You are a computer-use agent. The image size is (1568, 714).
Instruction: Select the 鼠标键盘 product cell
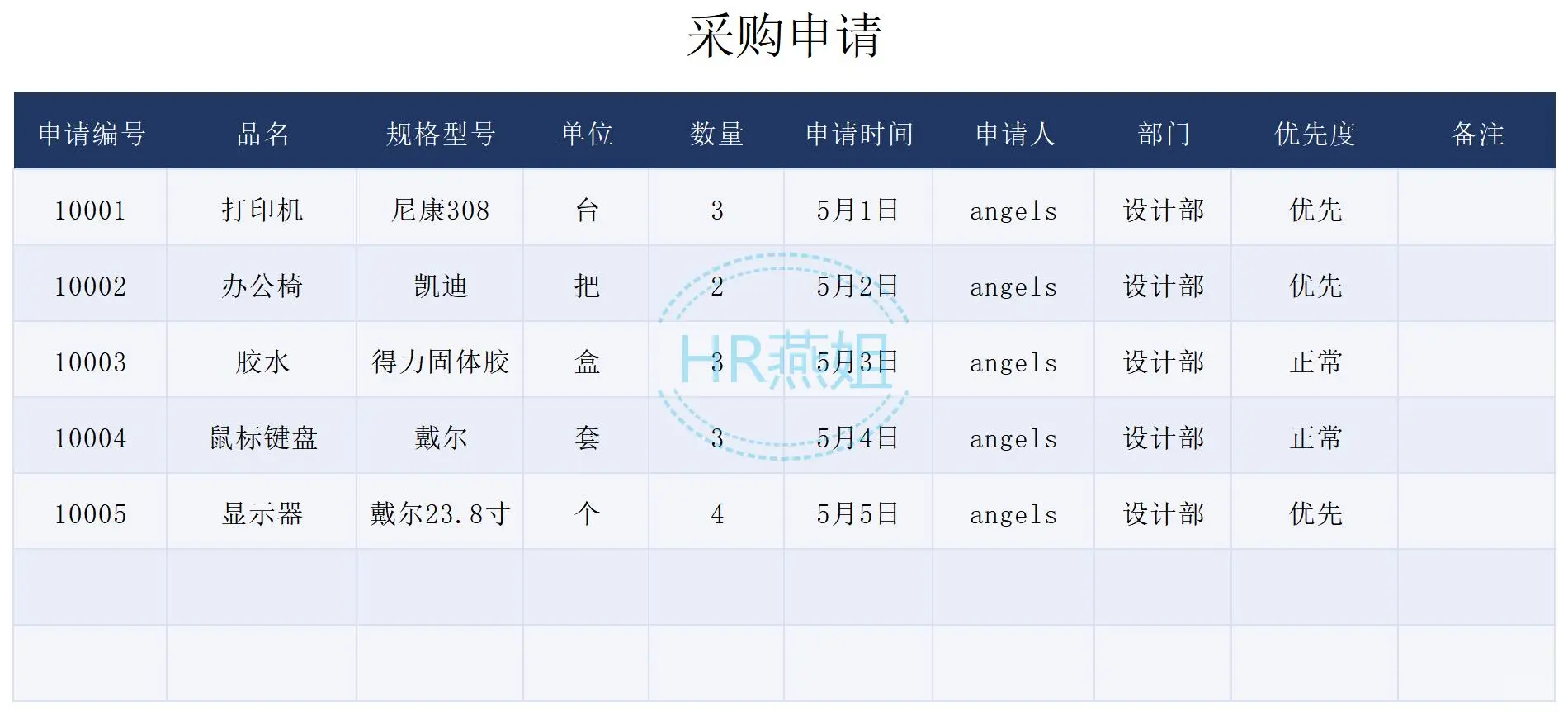[x=262, y=435]
